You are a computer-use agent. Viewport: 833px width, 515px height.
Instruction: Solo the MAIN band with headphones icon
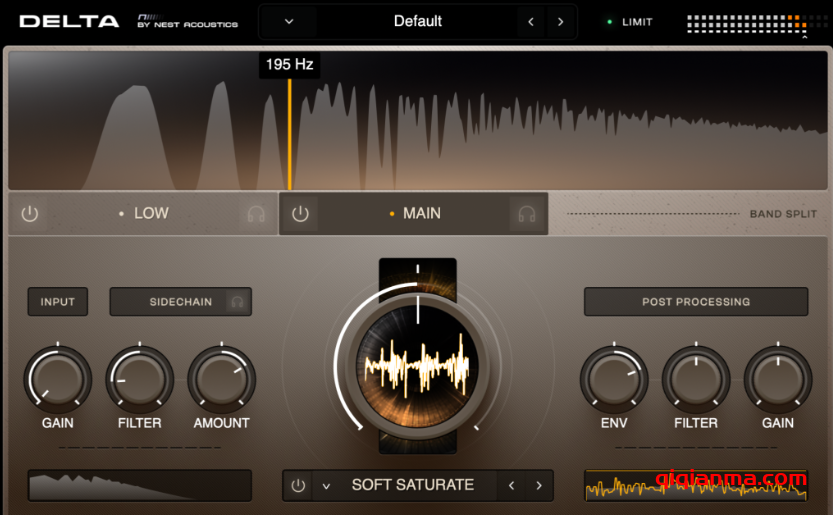click(526, 214)
